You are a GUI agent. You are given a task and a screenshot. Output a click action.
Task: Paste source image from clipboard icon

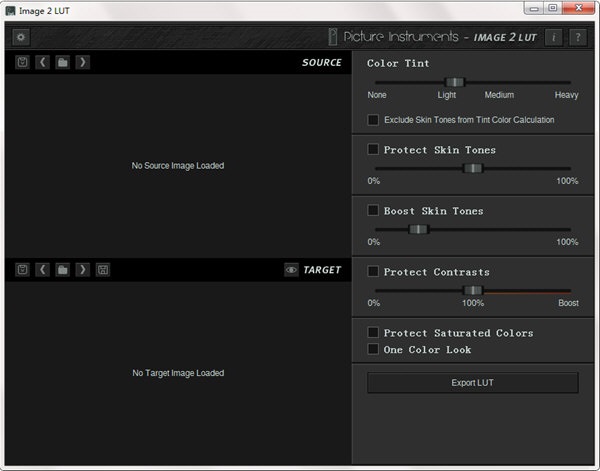pos(23,62)
